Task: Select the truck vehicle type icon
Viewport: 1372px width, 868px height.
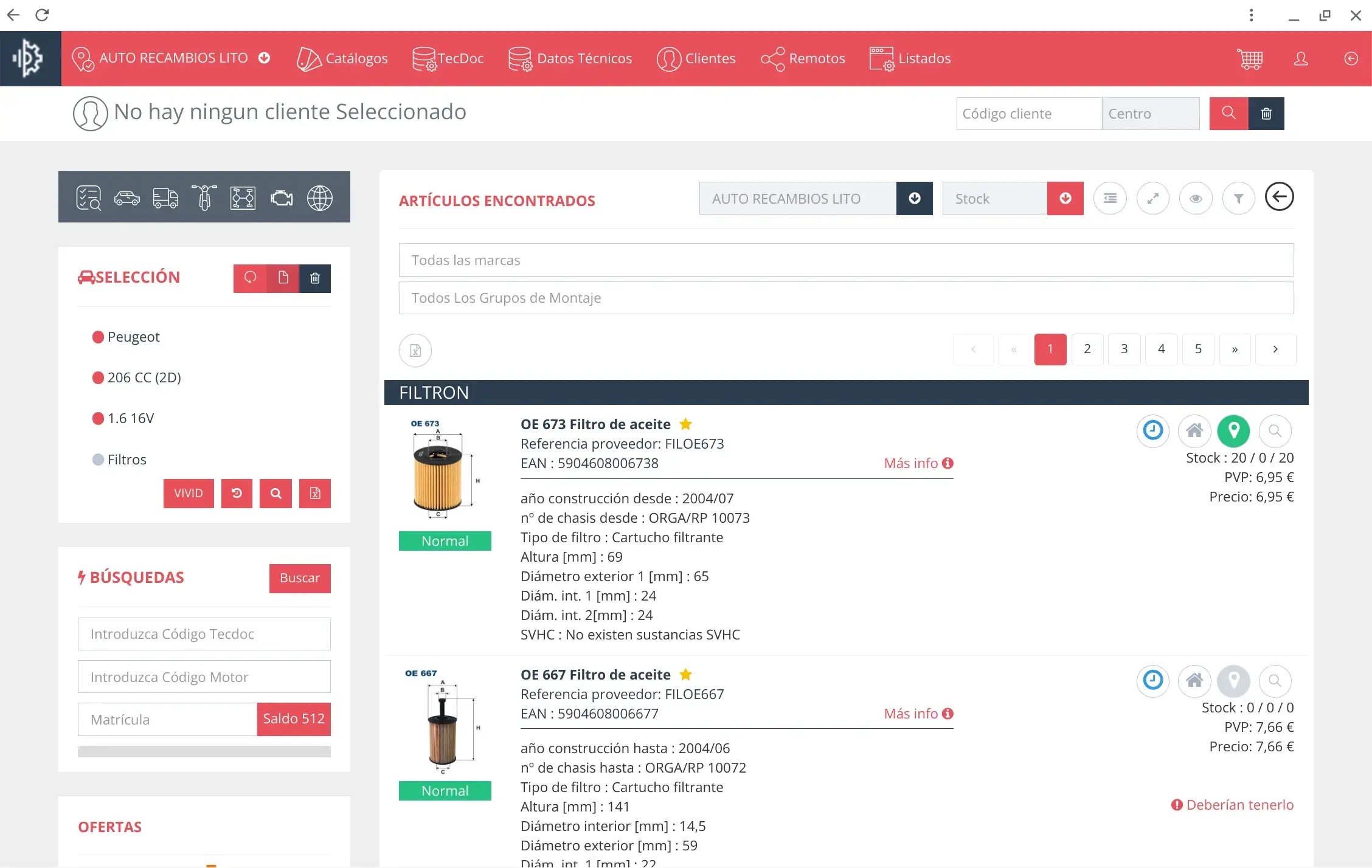Action: (x=165, y=198)
